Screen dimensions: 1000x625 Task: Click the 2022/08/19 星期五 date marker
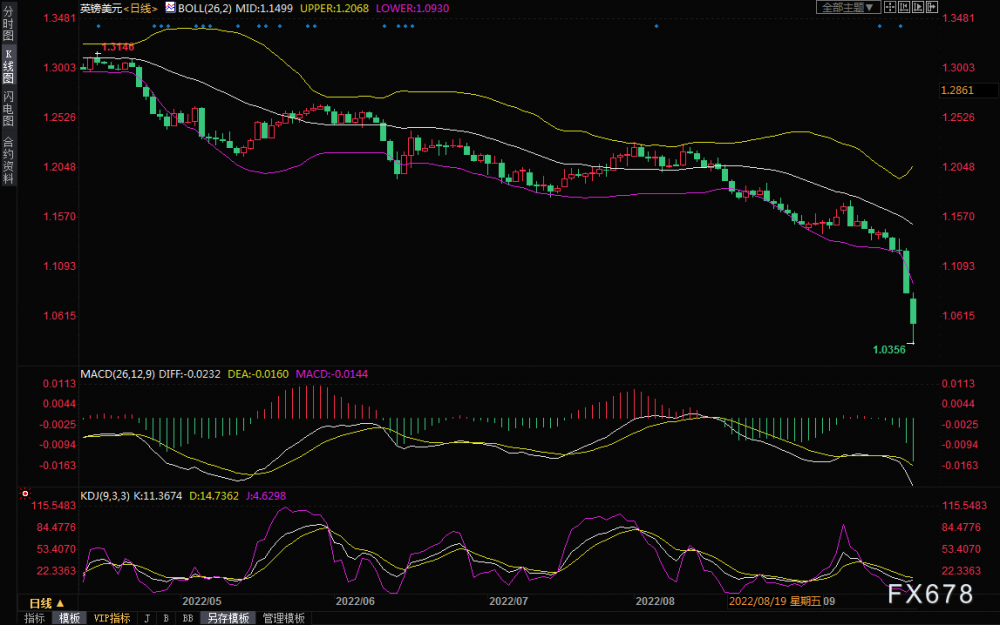tap(776, 601)
